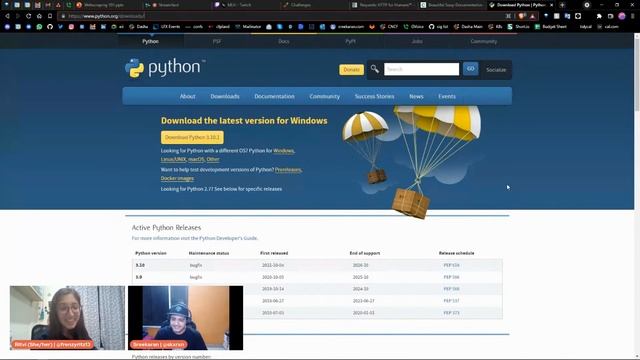Screen dimensions: 640x360
Task: Click the page vertical scrollbar
Action: (x=637, y=73)
